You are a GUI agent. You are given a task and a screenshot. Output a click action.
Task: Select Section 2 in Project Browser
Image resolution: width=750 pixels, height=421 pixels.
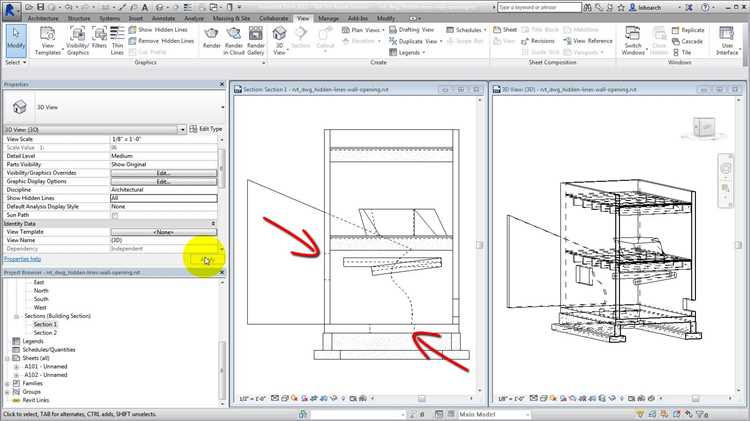click(45, 332)
